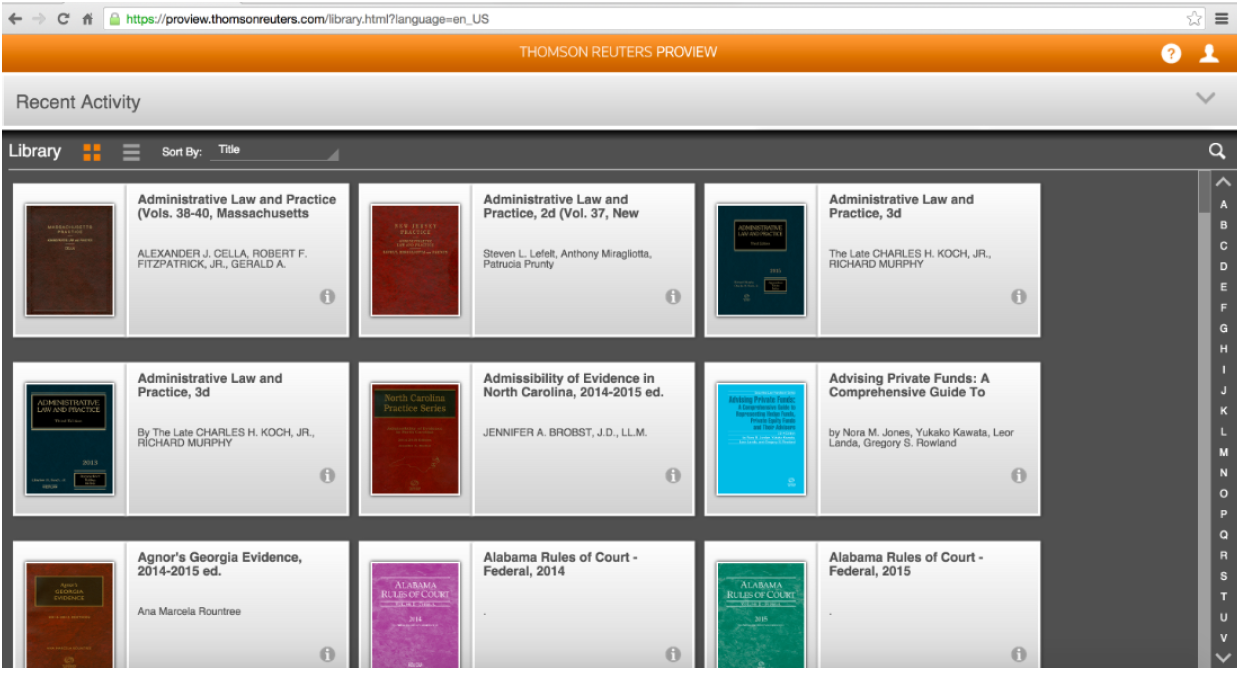Open title Alabama Rules of Court - Federal, 2015

(x=906, y=564)
